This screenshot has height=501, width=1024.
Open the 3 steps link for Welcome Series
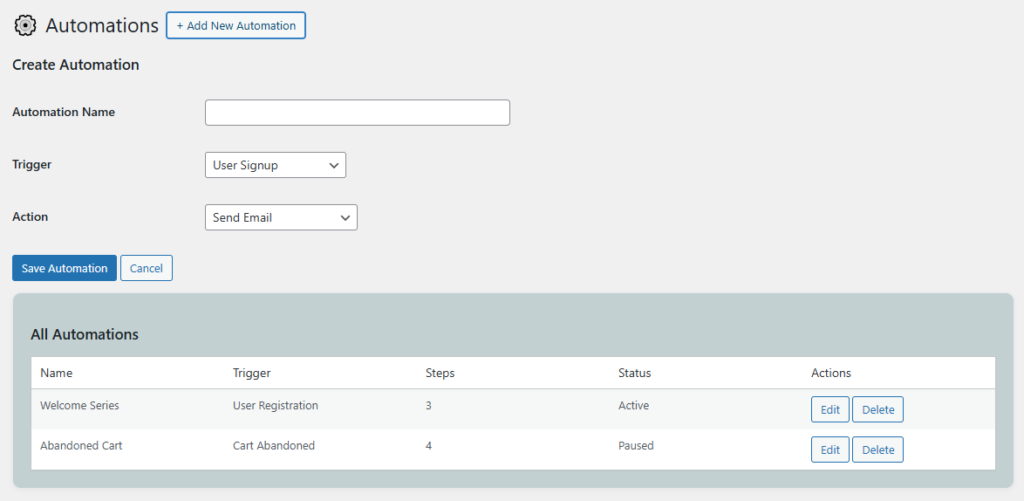click(x=429, y=406)
